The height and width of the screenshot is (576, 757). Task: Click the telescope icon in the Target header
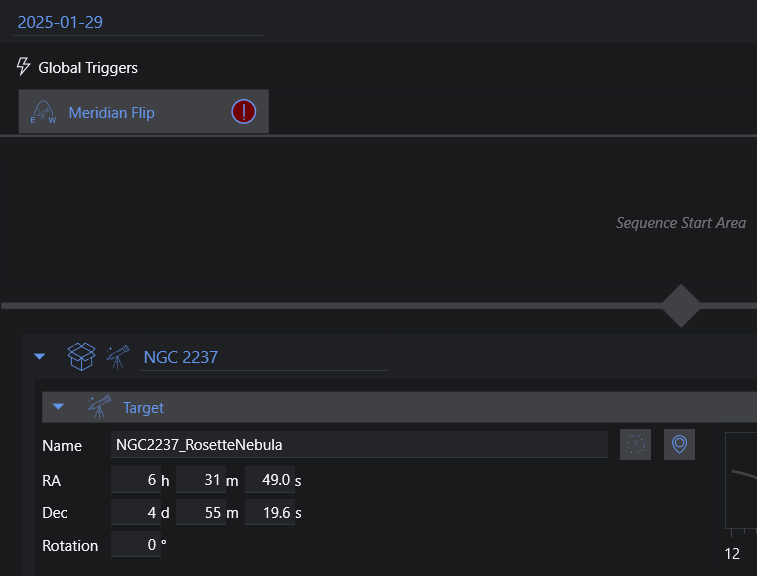coord(99,407)
